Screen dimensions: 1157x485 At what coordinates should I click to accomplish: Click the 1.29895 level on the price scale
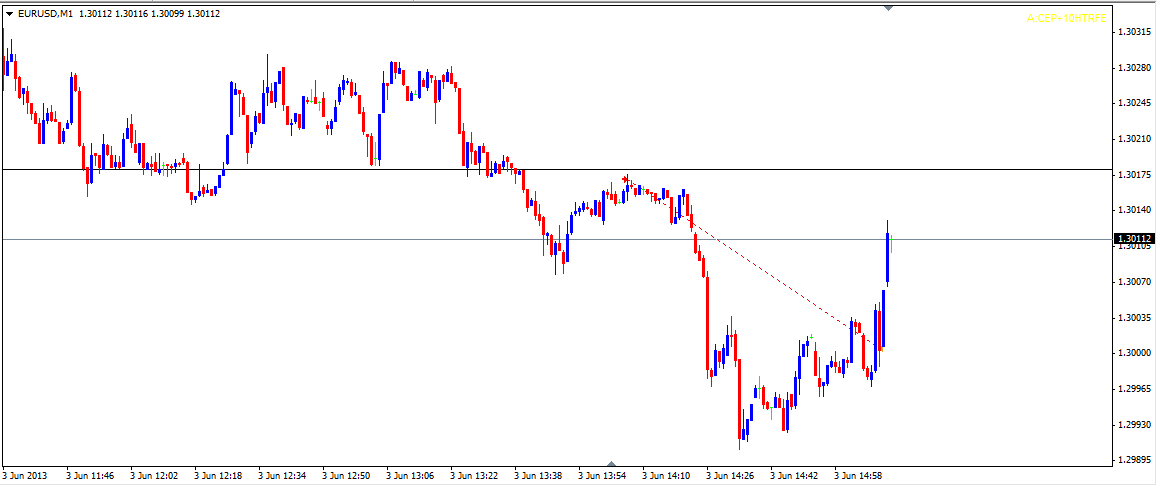click(1134, 460)
